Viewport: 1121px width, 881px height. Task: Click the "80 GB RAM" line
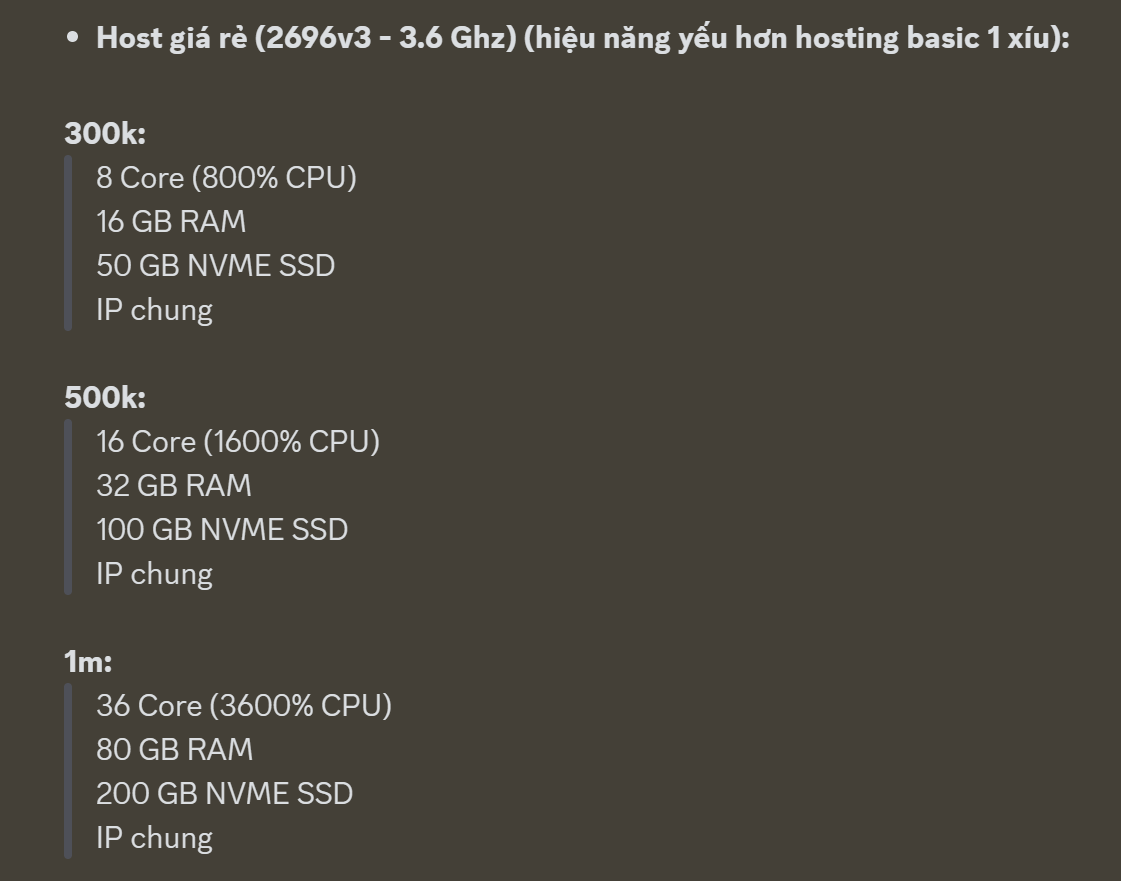pos(174,750)
